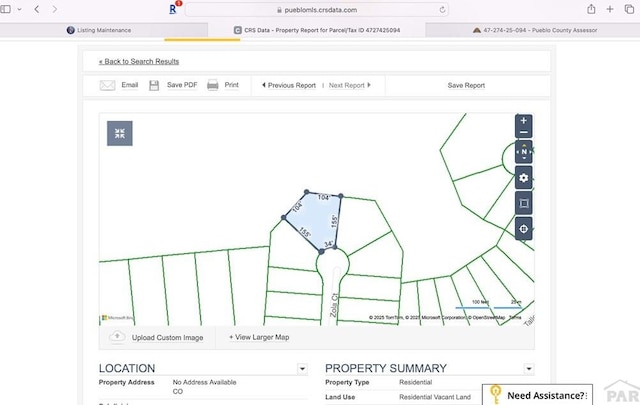
Task: Click Save Report
Action: coord(466,85)
